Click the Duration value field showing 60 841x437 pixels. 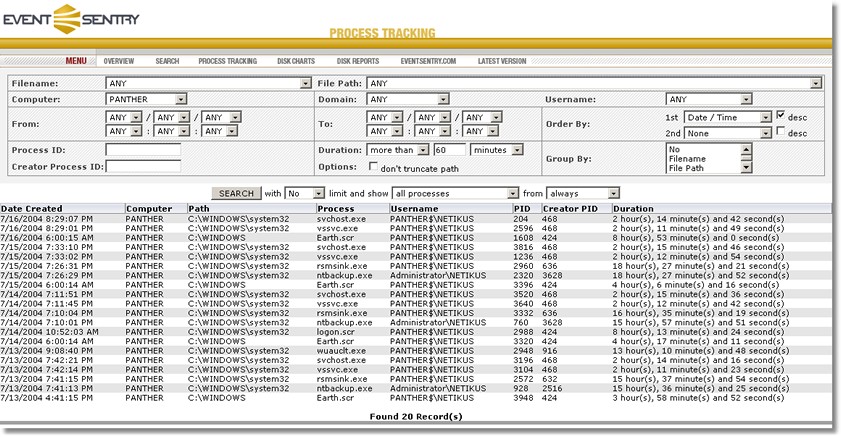[x=449, y=150]
